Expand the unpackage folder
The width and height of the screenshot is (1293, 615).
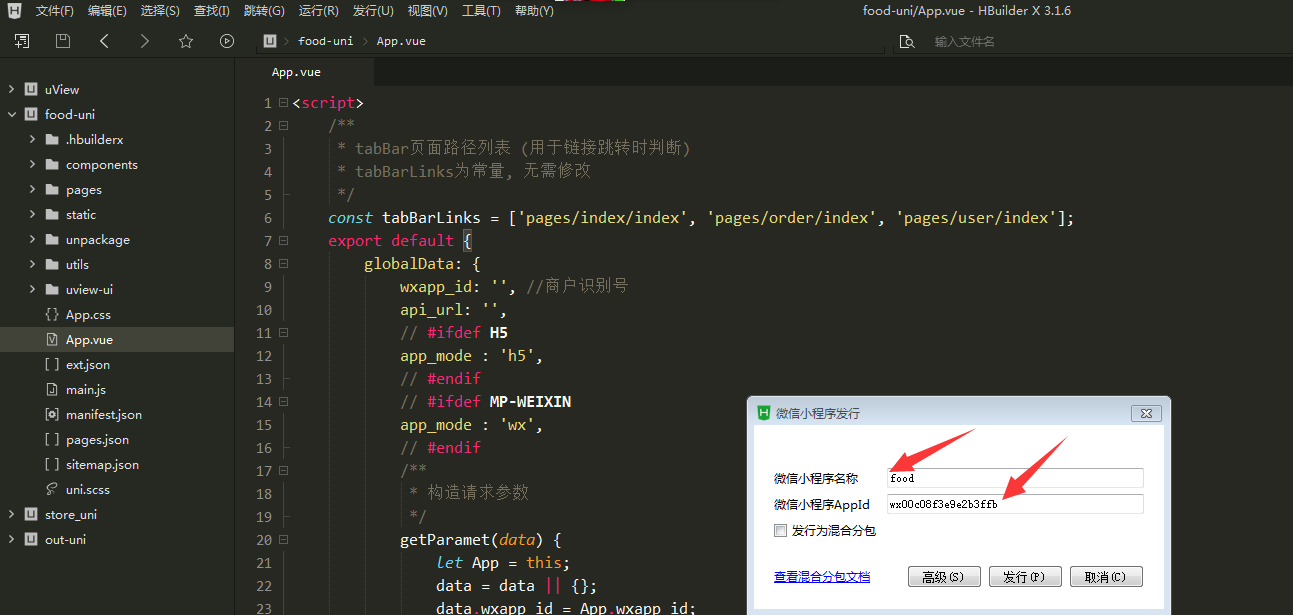pos(32,239)
